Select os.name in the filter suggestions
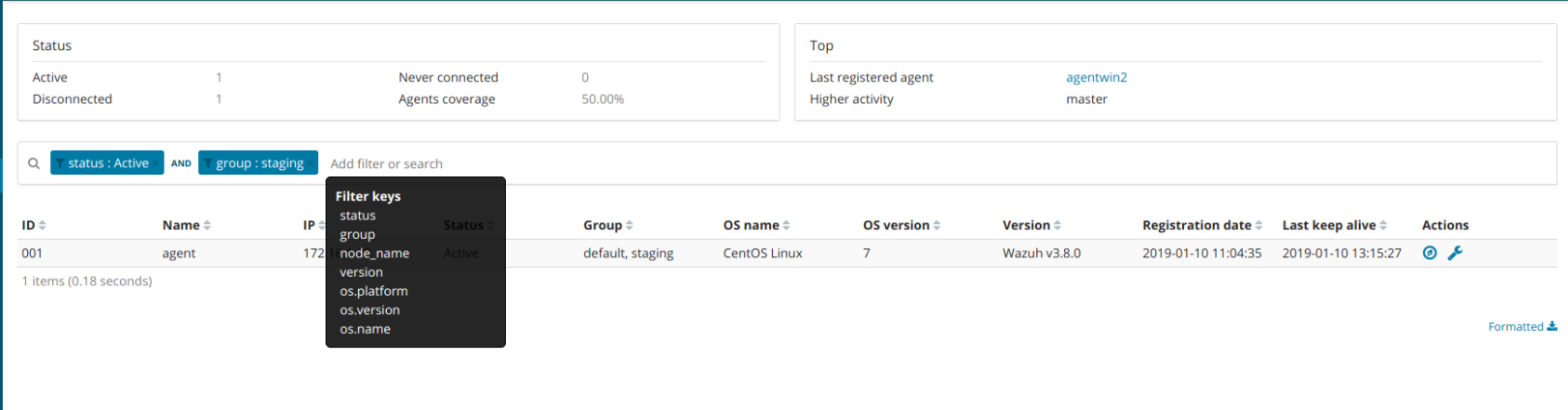The image size is (1568, 410). 365,329
